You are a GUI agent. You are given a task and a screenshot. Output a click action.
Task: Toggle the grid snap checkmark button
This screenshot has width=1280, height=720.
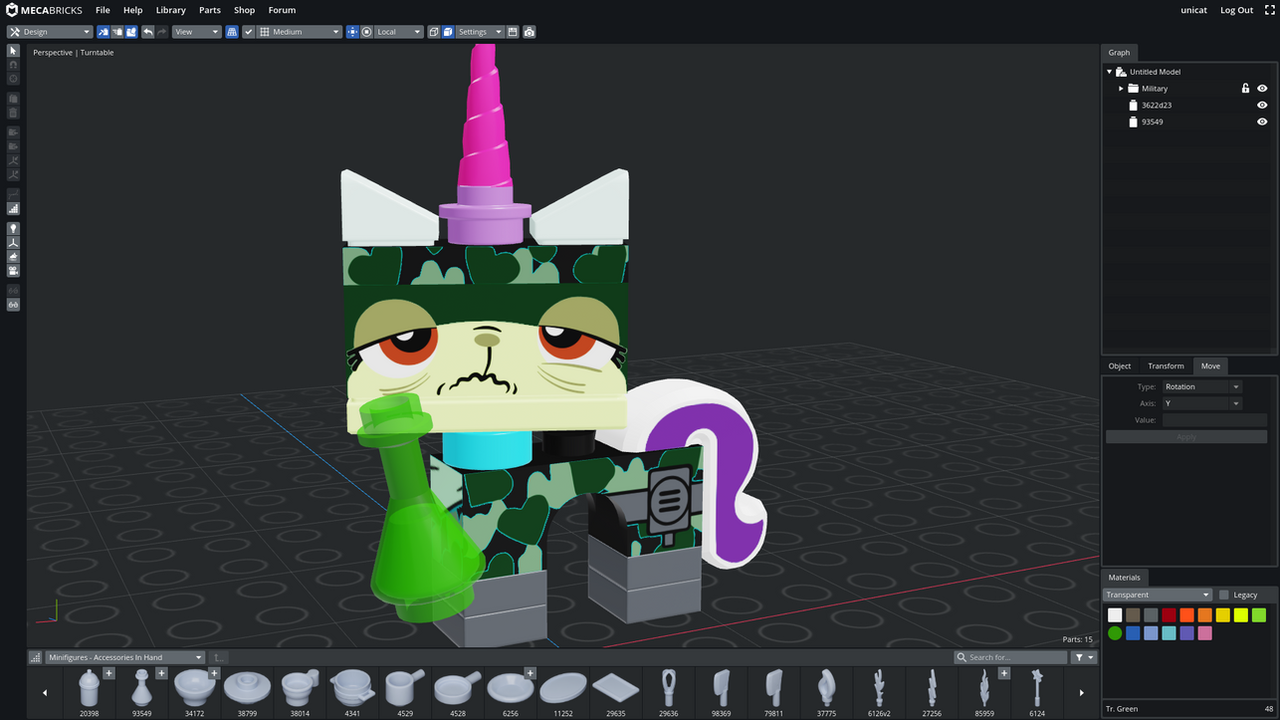249,32
